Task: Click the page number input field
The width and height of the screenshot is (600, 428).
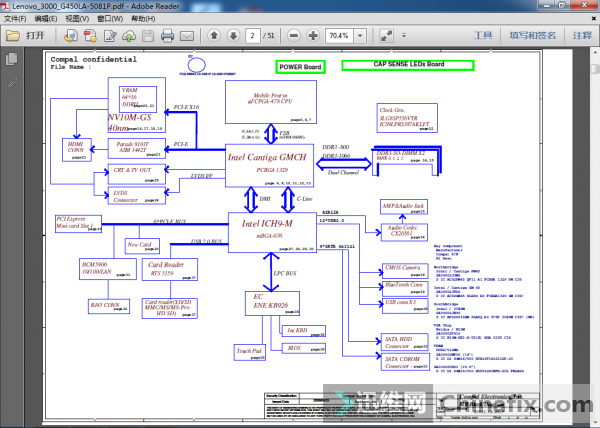Action: [253, 36]
